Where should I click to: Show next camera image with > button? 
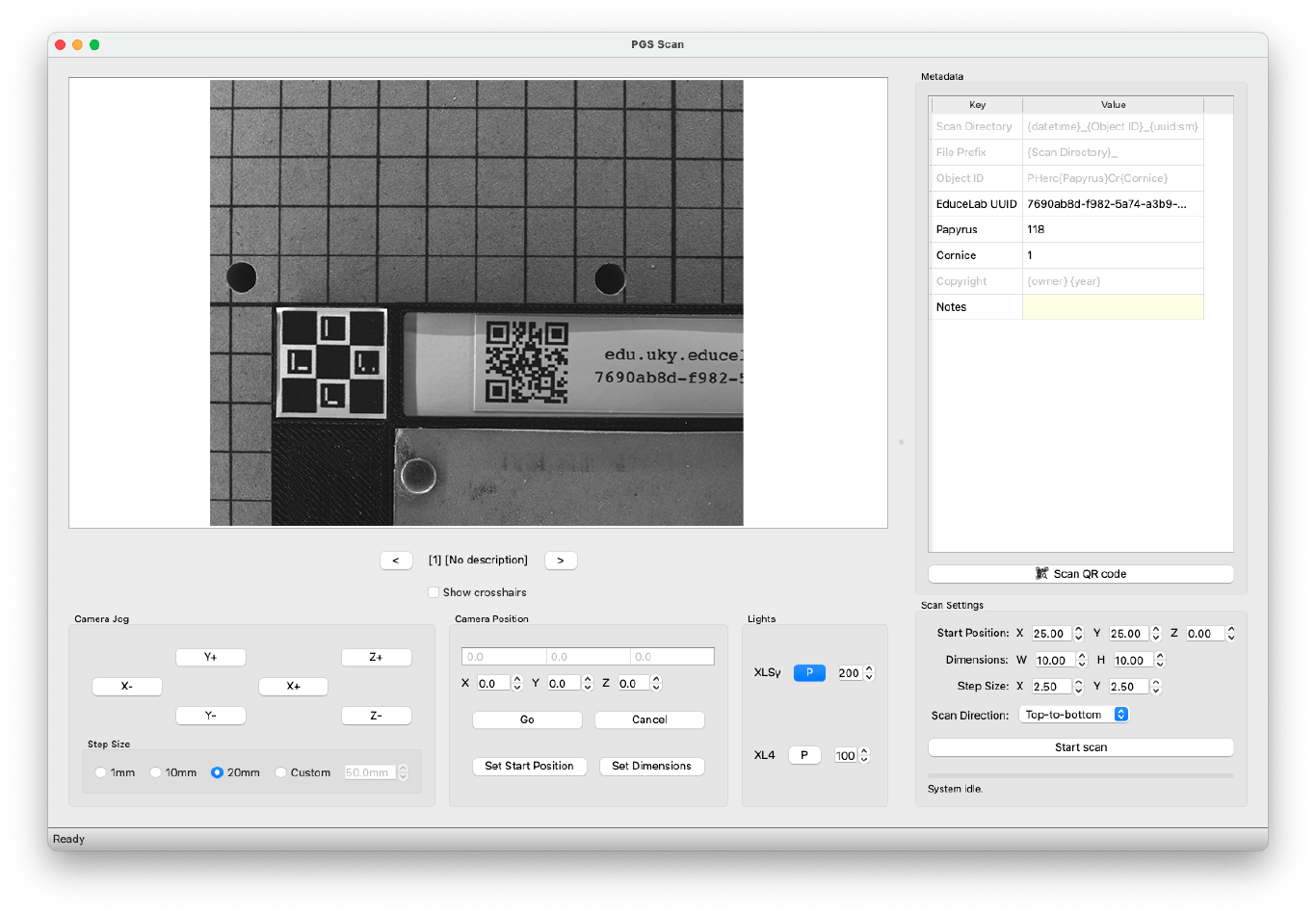click(x=561, y=561)
